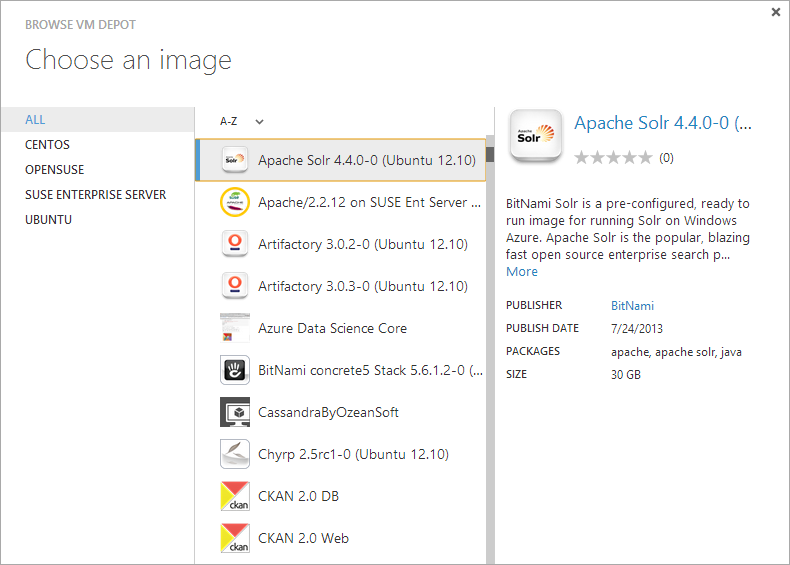The image size is (790, 565).
Task: Click the Artifactory 3.0.2-0 icon
Action: (x=235, y=244)
